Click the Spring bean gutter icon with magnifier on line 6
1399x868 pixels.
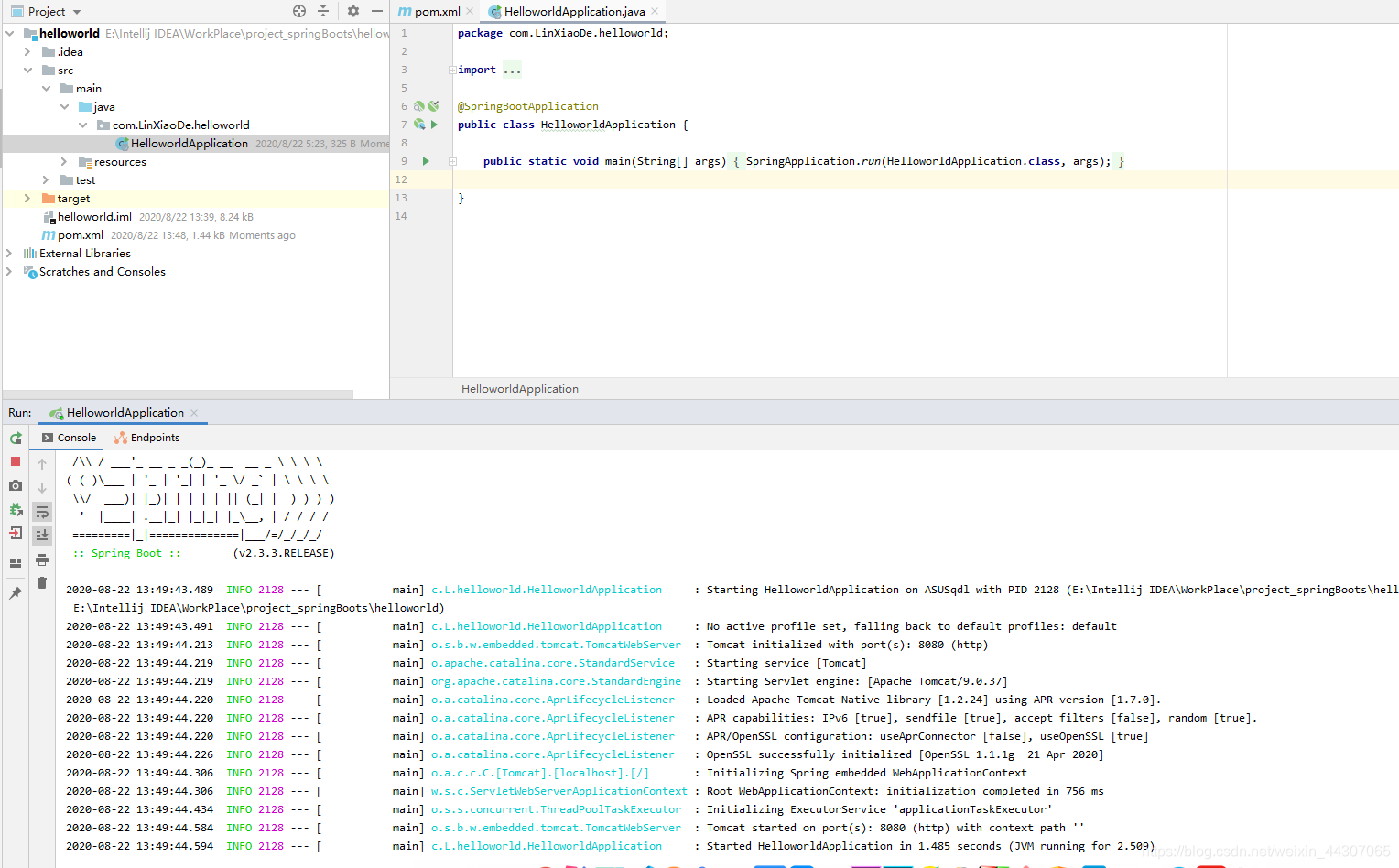click(419, 106)
